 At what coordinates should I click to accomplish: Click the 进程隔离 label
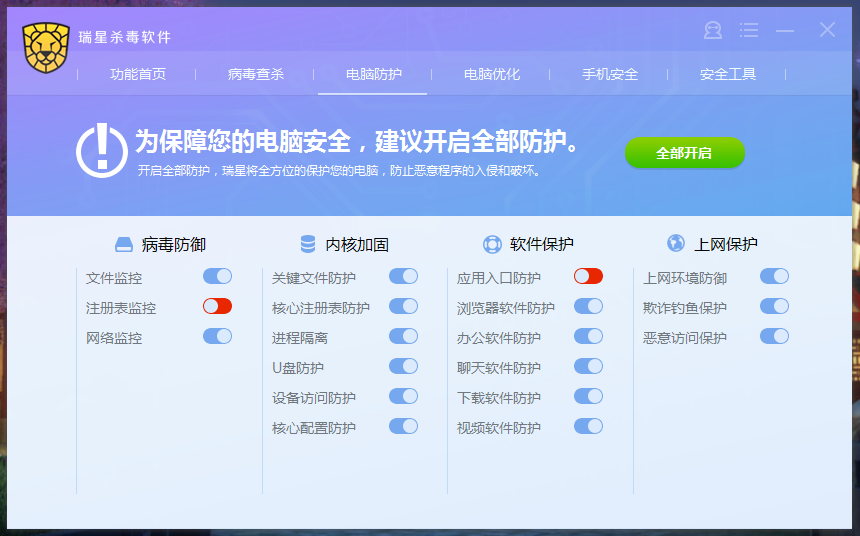[x=299, y=338]
